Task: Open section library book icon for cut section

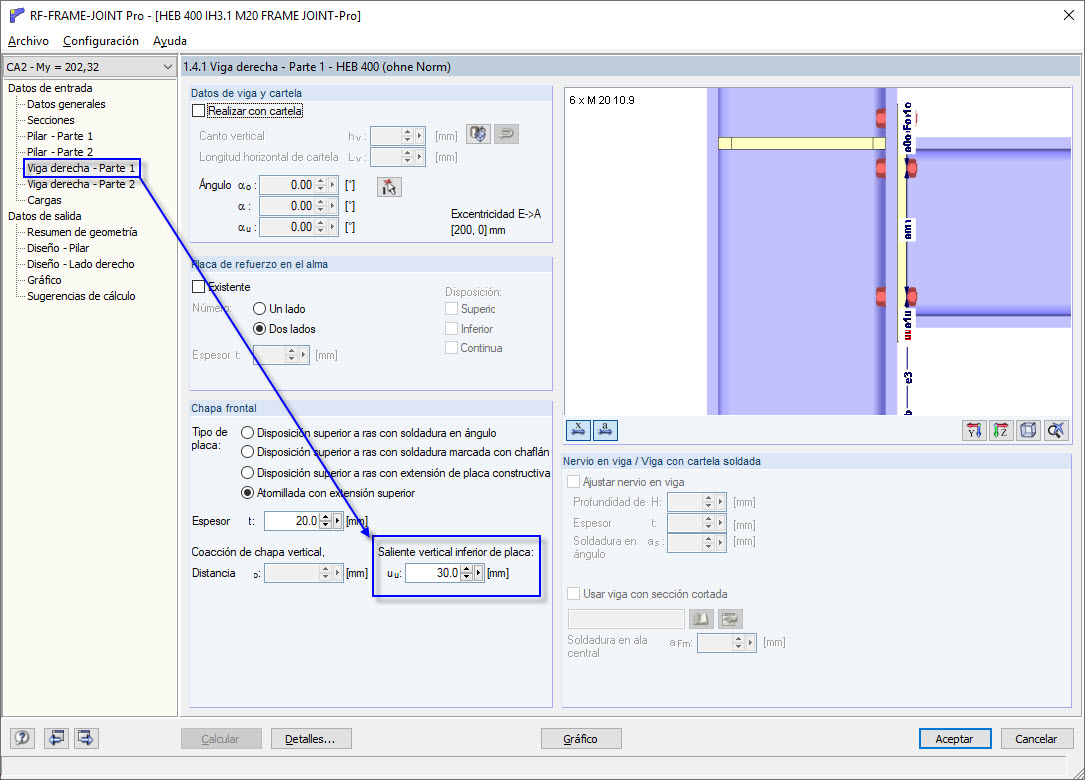Action: click(x=700, y=619)
